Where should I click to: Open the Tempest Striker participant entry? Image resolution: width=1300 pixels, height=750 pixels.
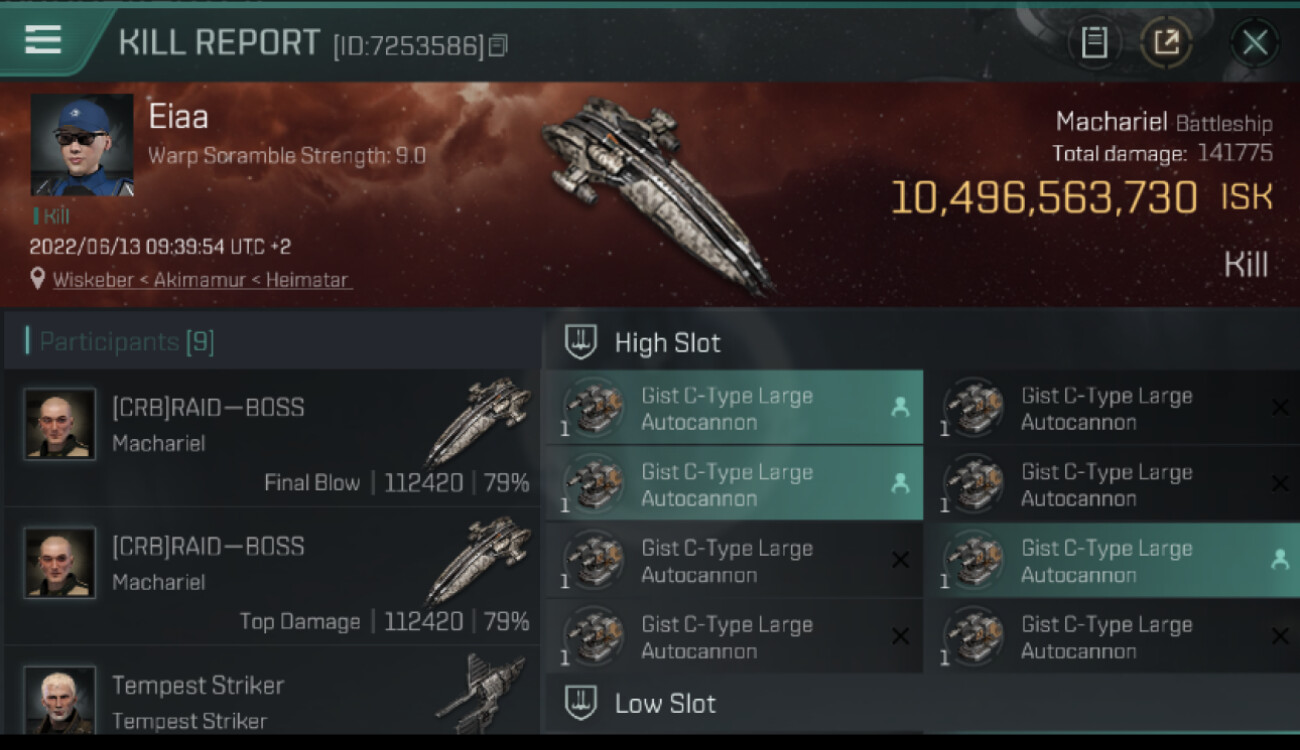point(272,700)
